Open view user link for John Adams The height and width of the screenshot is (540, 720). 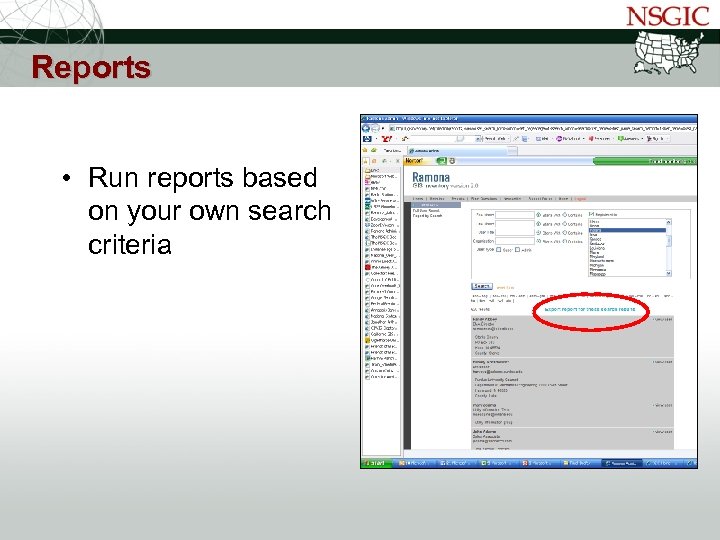coord(663,432)
